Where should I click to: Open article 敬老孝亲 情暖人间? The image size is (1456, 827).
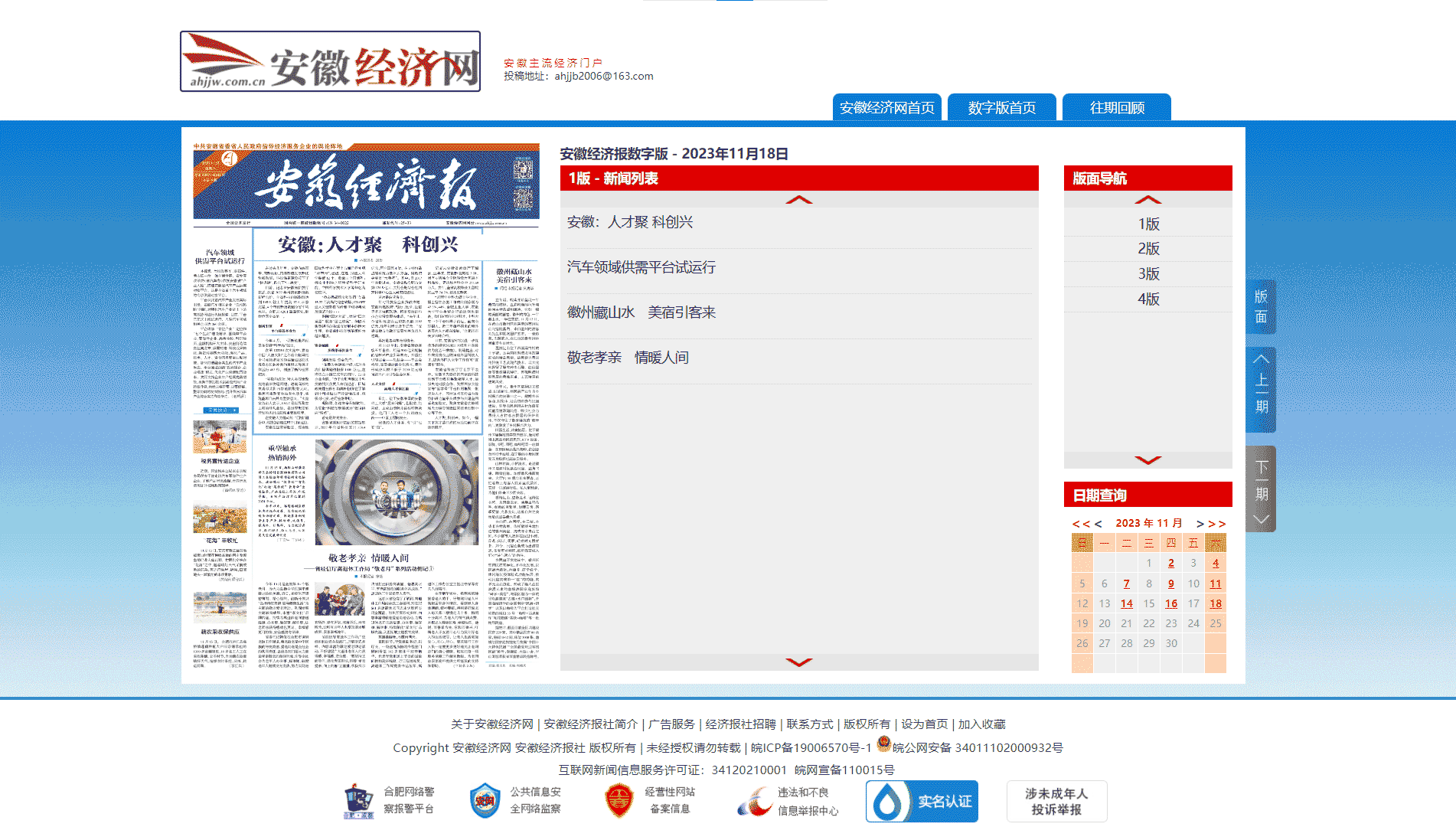click(x=628, y=358)
